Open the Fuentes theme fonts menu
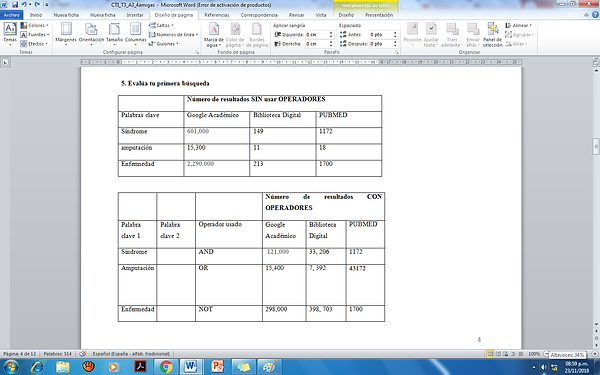The image size is (600, 375). 34,34
